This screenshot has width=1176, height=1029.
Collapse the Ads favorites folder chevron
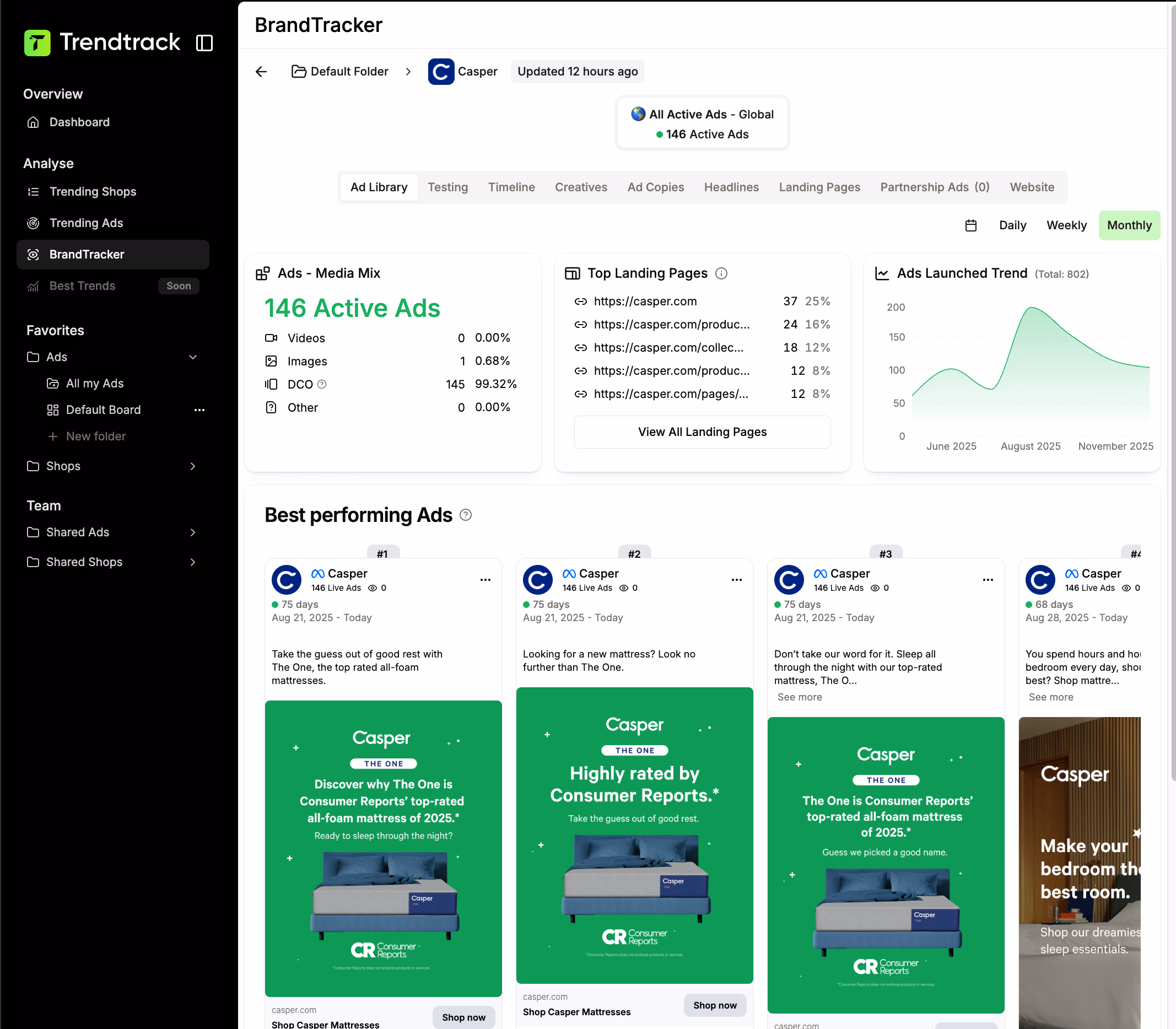pos(193,357)
